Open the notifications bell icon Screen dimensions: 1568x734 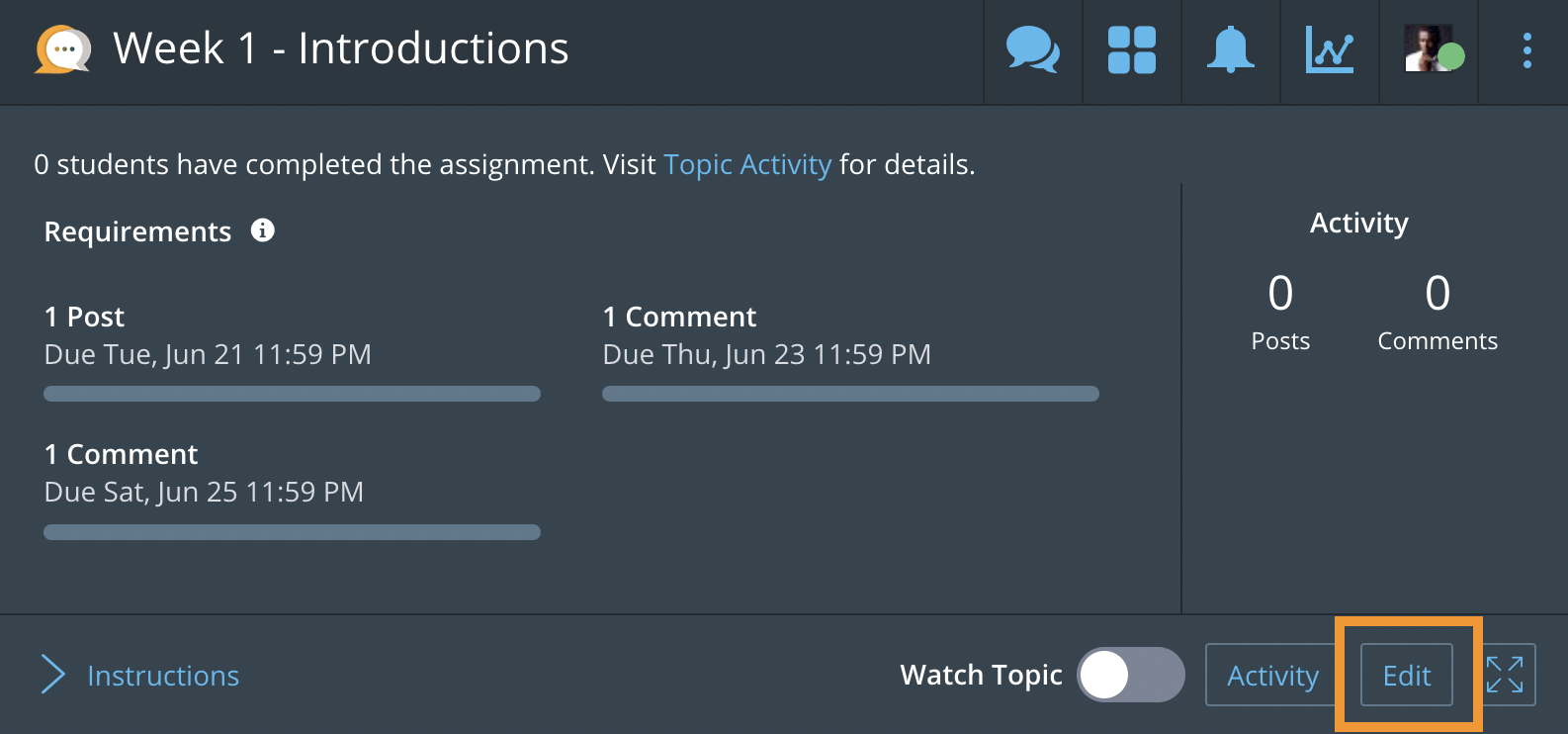(1230, 49)
